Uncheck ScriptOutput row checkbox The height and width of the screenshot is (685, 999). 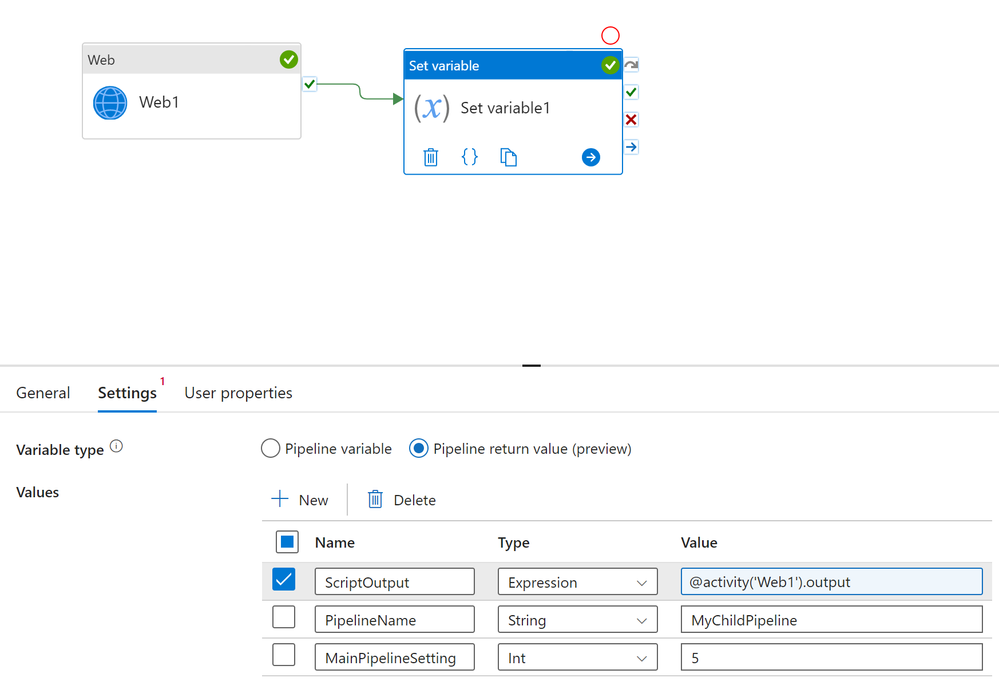[x=284, y=580]
